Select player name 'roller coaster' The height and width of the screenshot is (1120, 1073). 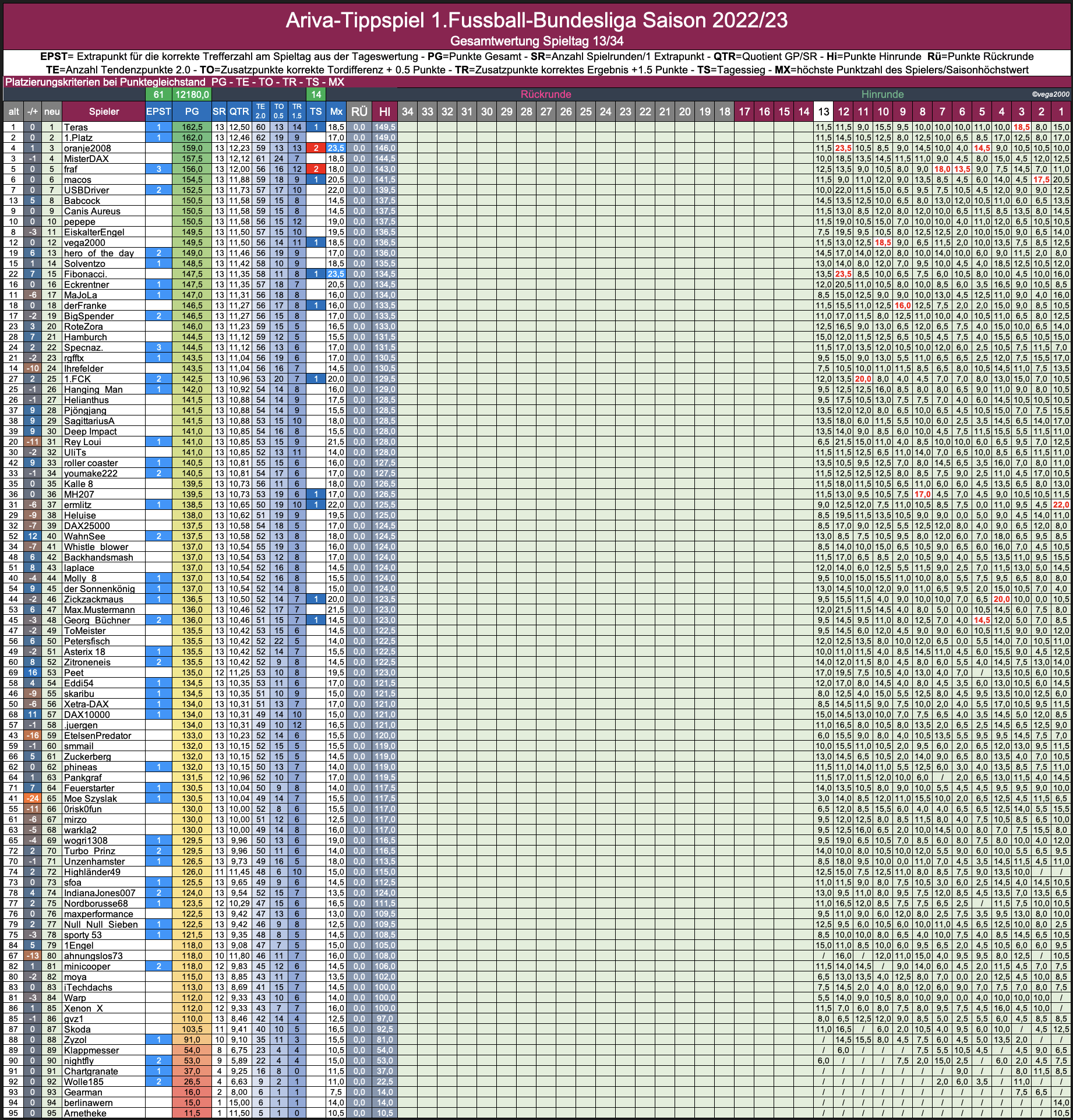(x=91, y=463)
